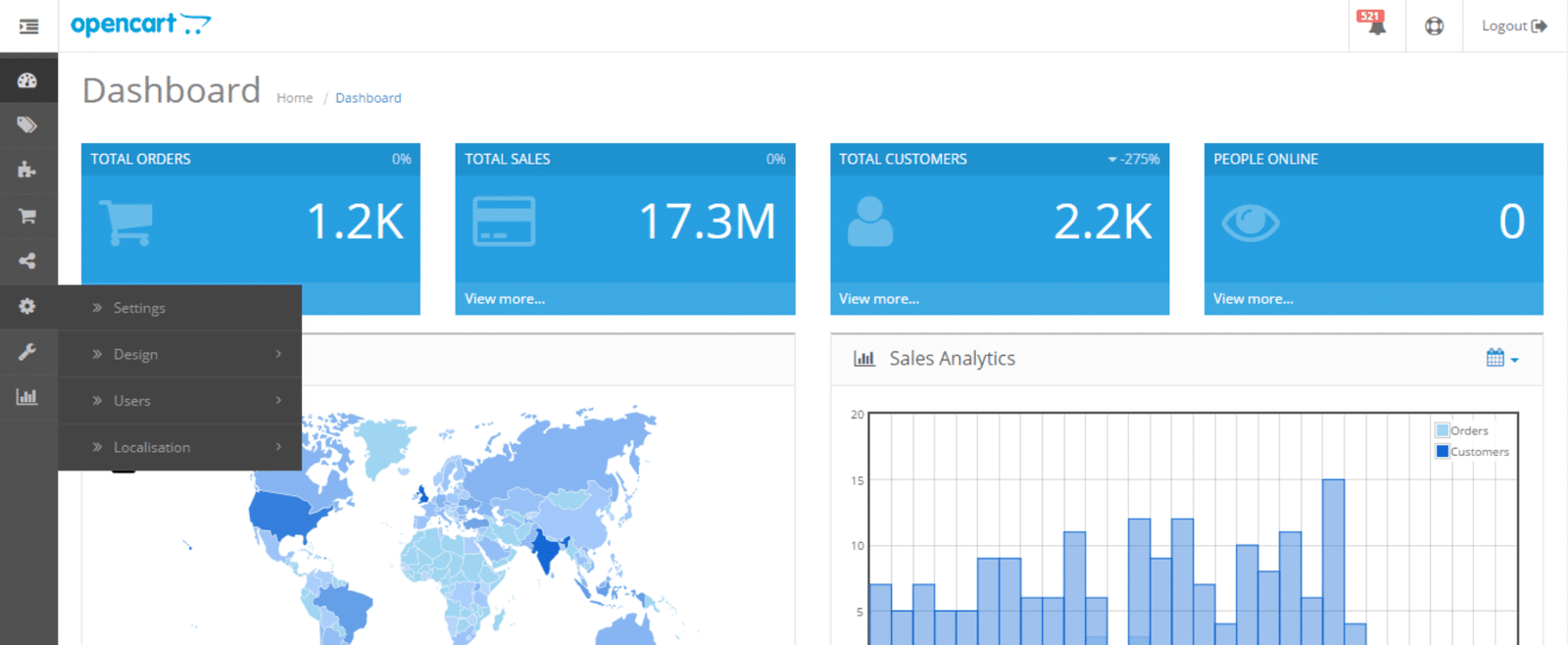Open Reports bar chart sidebar icon
1568x645 pixels.
click(27, 397)
